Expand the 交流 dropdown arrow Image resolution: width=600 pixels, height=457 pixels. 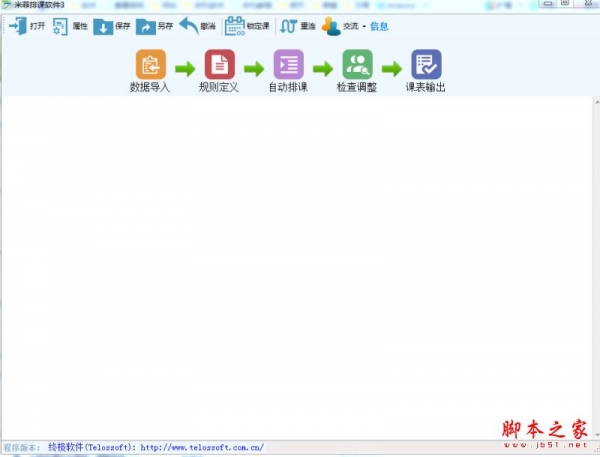[x=364, y=26]
